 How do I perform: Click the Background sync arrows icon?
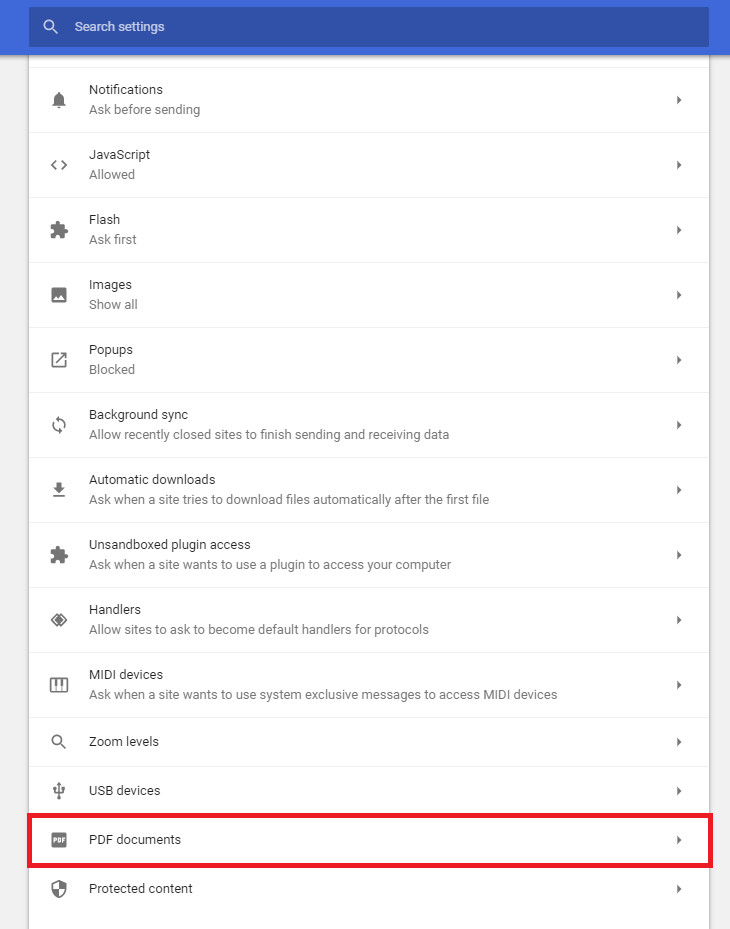pyautogui.click(x=59, y=425)
